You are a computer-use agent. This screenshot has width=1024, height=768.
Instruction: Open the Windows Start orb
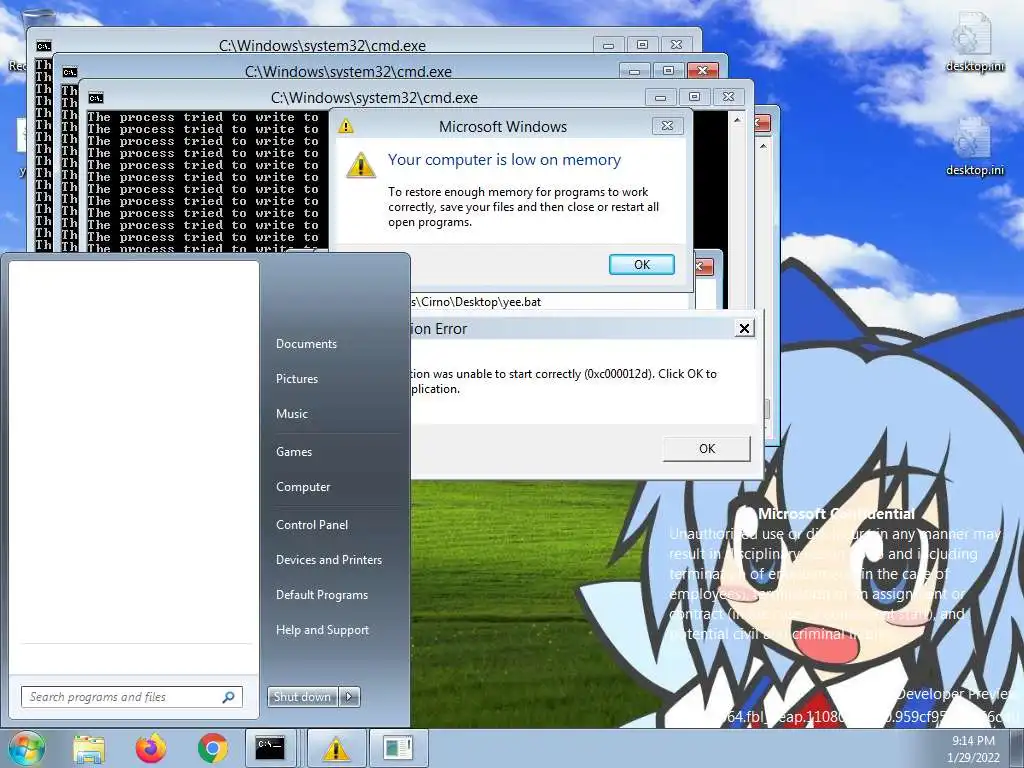pos(26,748)
